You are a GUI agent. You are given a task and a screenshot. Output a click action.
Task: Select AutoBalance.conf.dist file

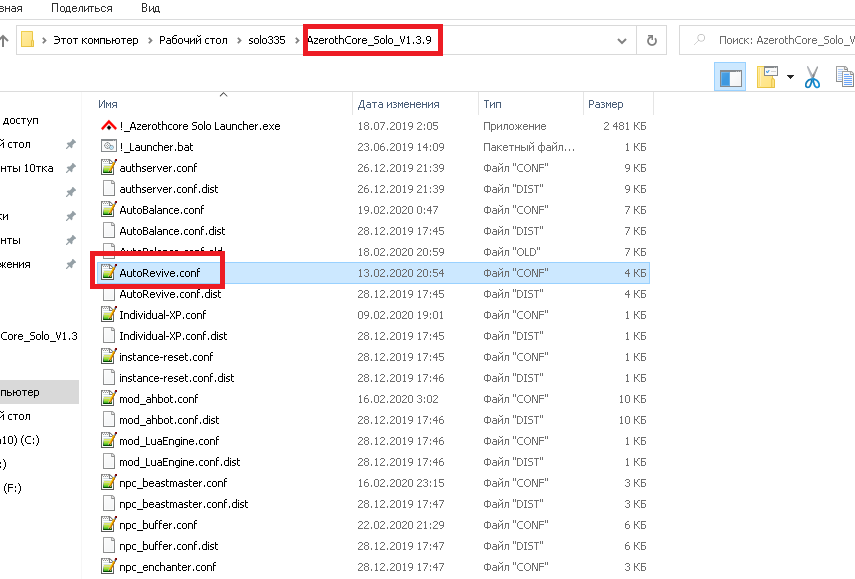click(172, 231)
